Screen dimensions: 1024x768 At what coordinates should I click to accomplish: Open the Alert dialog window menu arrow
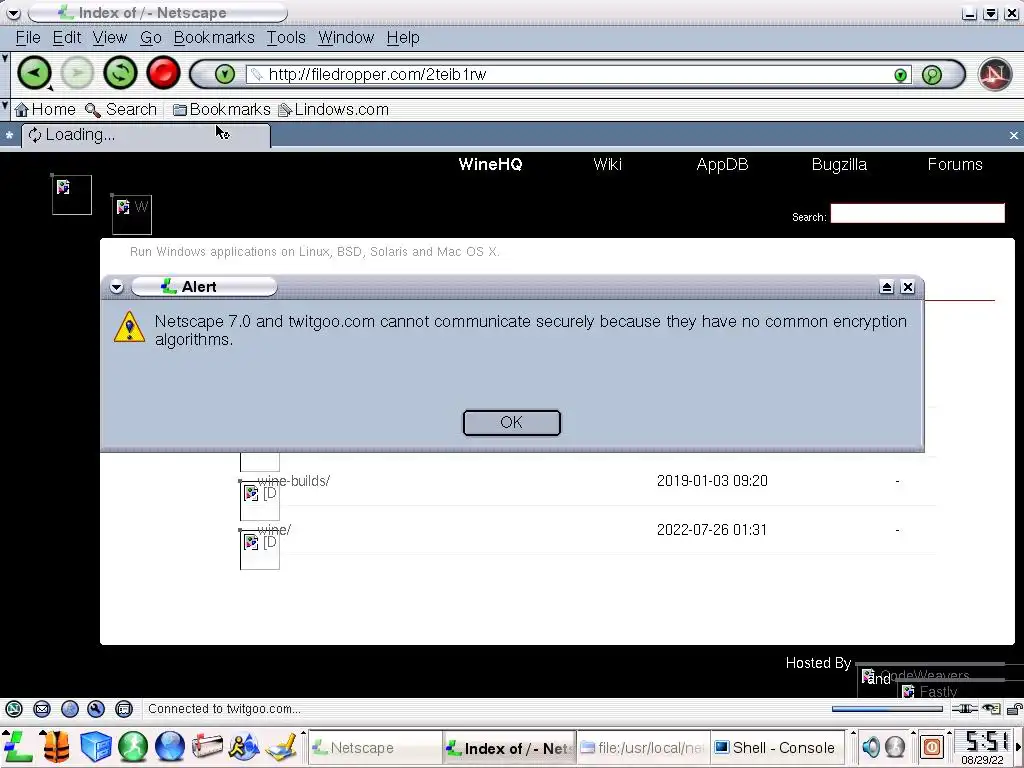click(x=116, y=287)
